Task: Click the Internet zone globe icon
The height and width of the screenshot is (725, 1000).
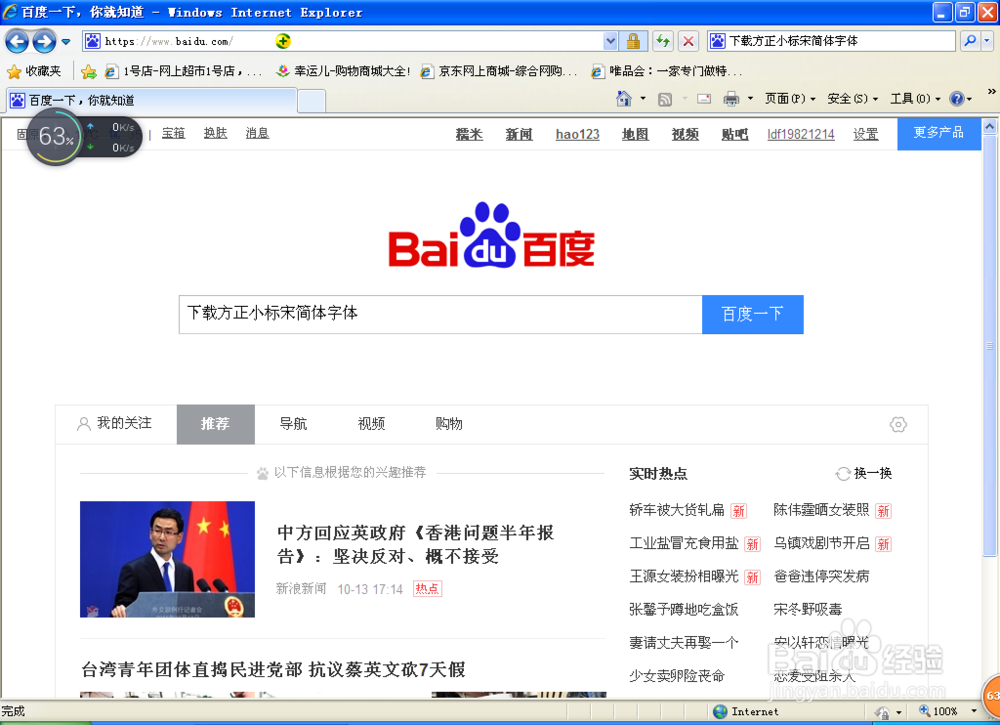Action: coord(720,712)
